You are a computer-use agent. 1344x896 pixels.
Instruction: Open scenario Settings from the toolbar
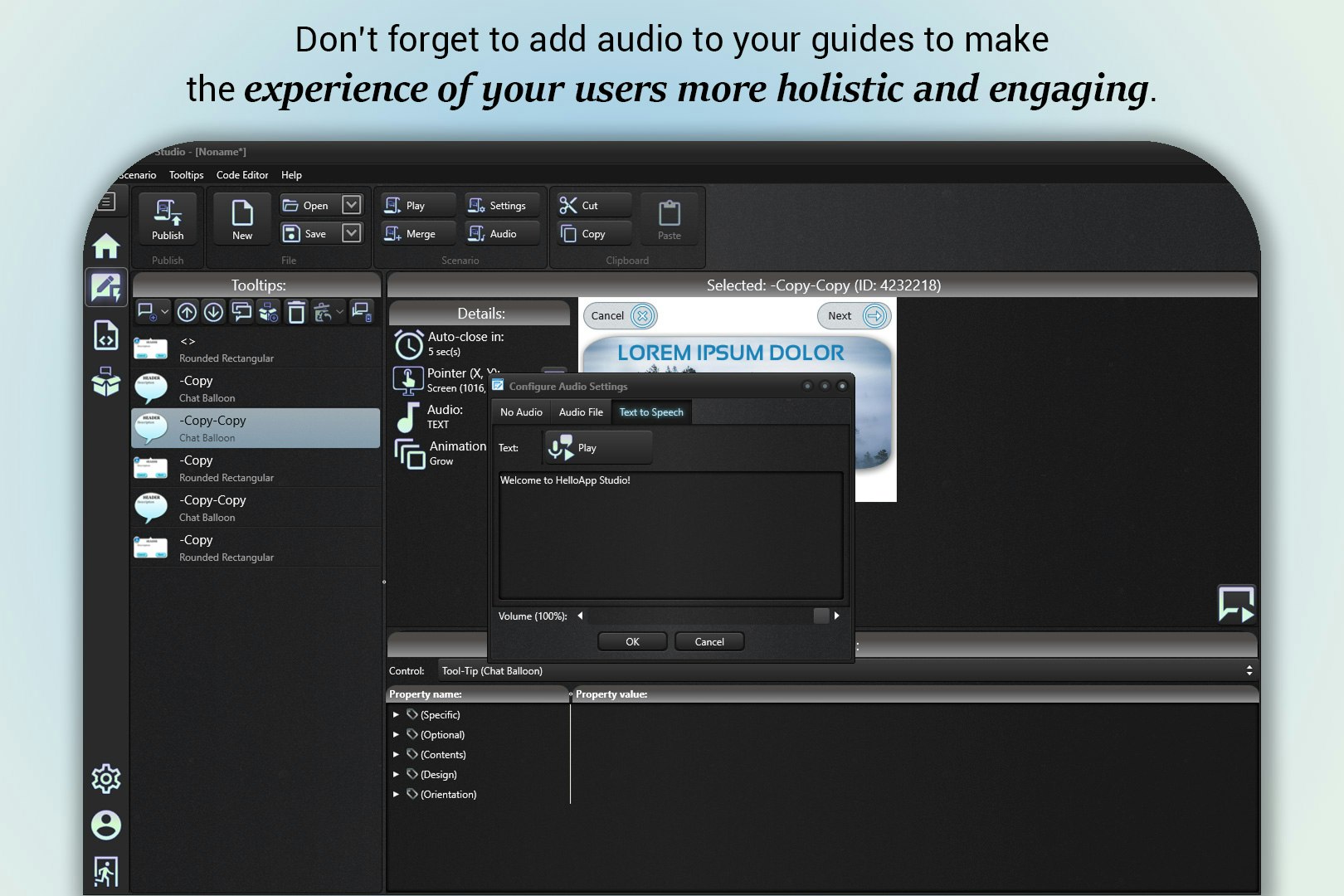point(502,206)
